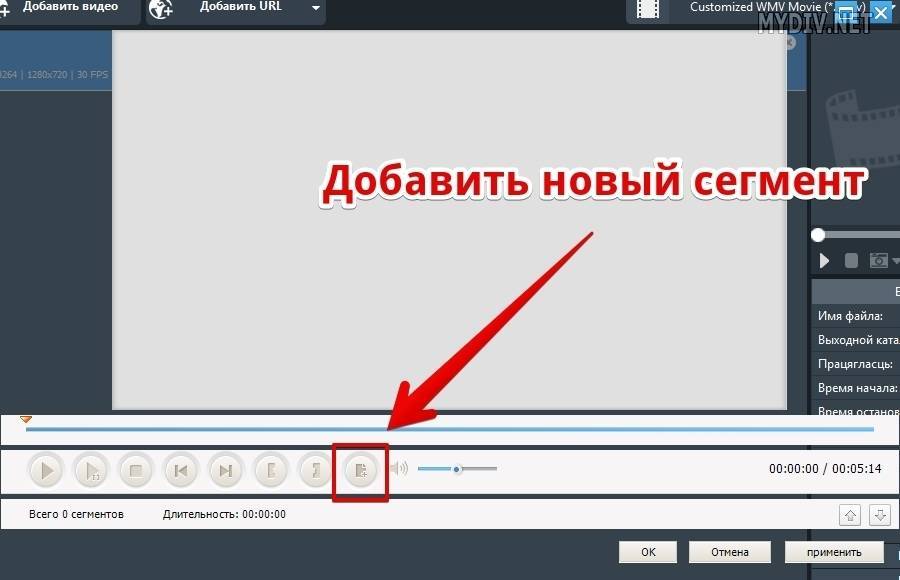Click the film strip profile icon

click(648, 9)
